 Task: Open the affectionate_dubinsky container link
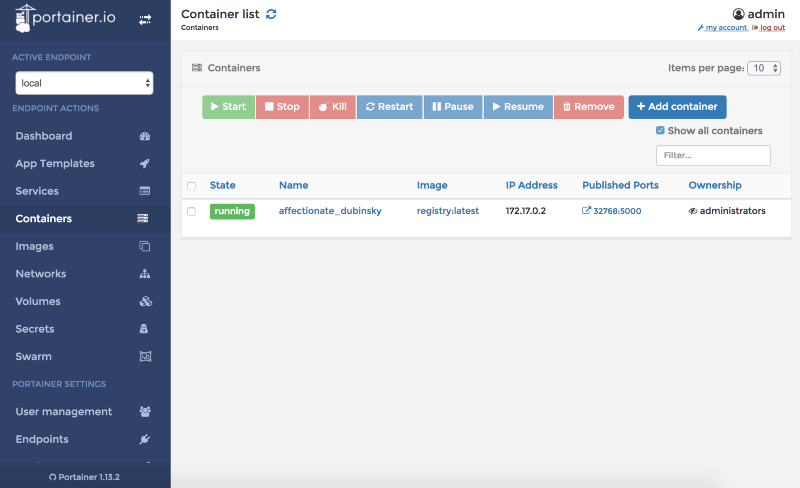point(330,211)
